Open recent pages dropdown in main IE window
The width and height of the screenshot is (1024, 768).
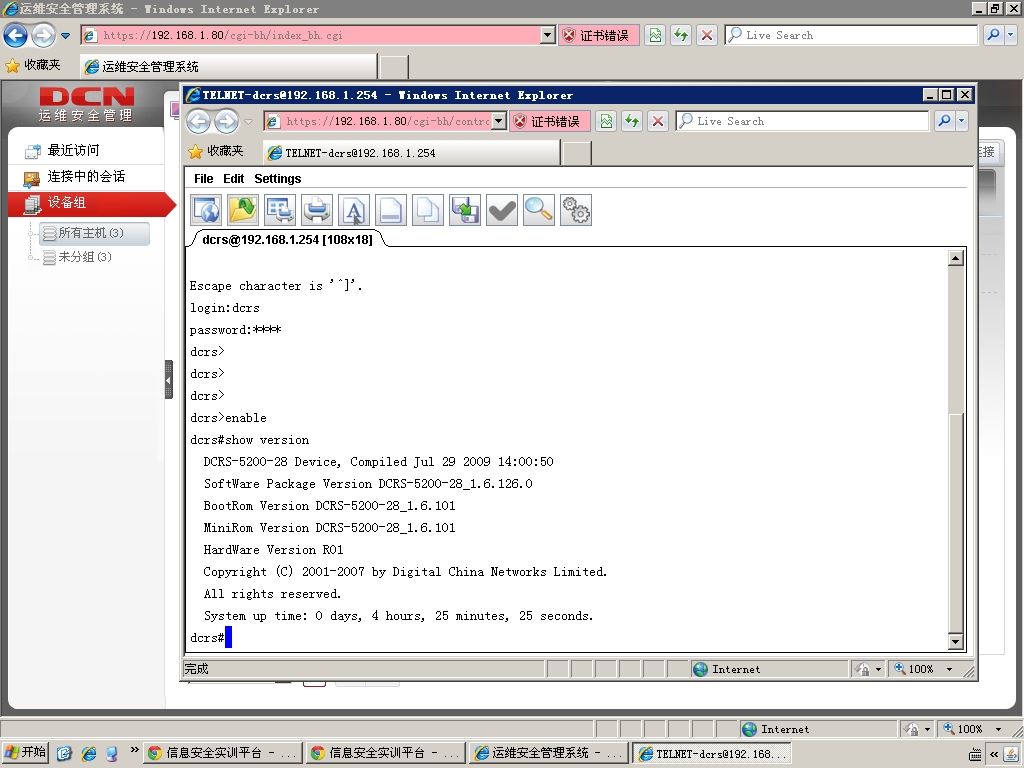coord(65,36)
